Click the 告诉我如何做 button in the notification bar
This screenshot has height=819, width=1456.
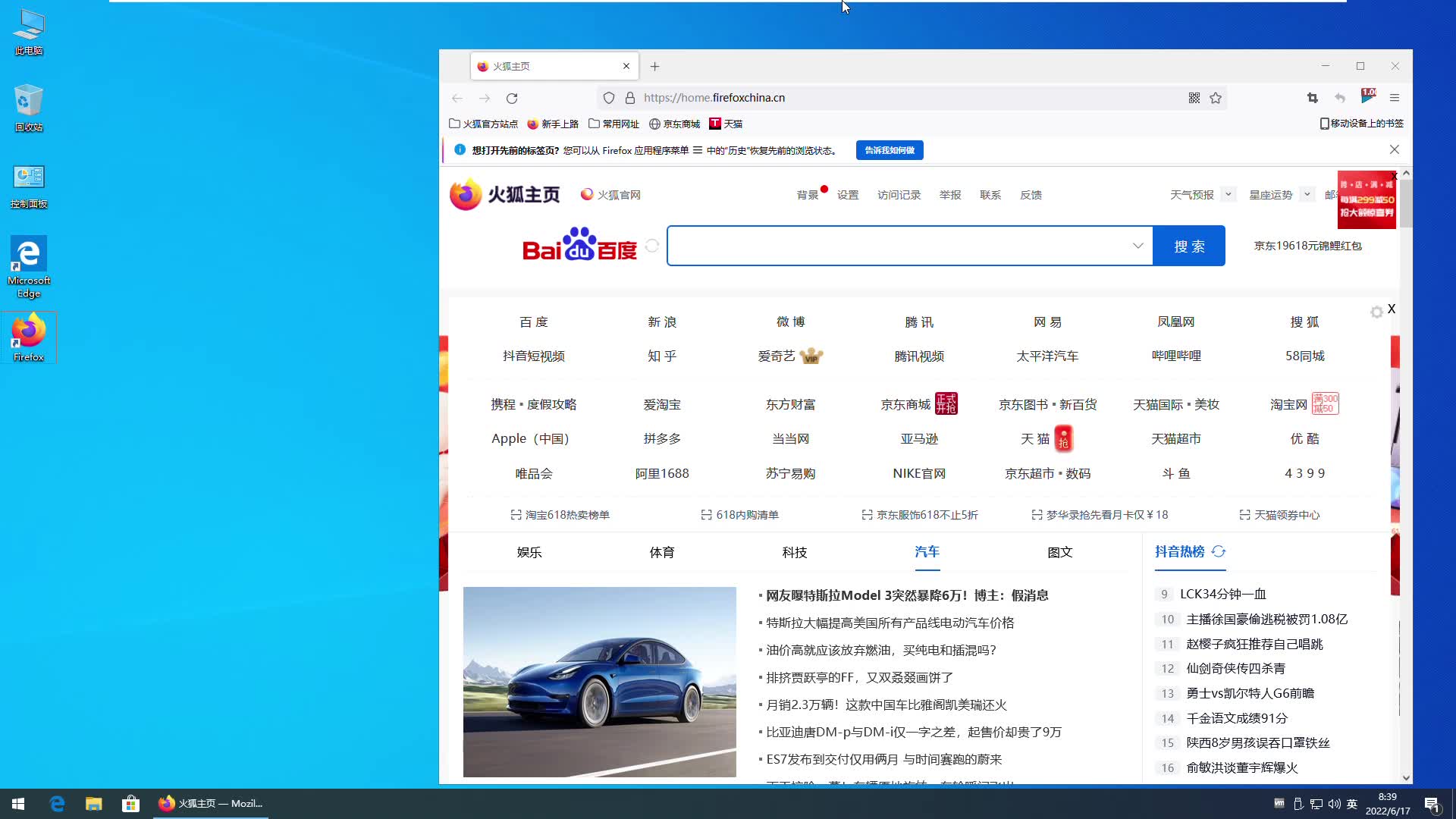coord(890,150)
